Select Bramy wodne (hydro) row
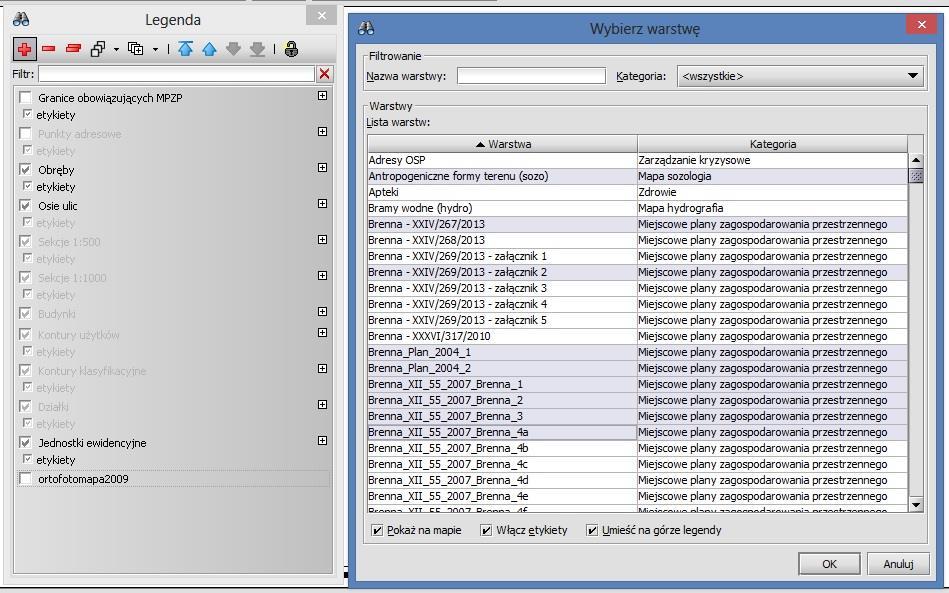The width and height of the screenshot is (949, 593). coord(637,208)
